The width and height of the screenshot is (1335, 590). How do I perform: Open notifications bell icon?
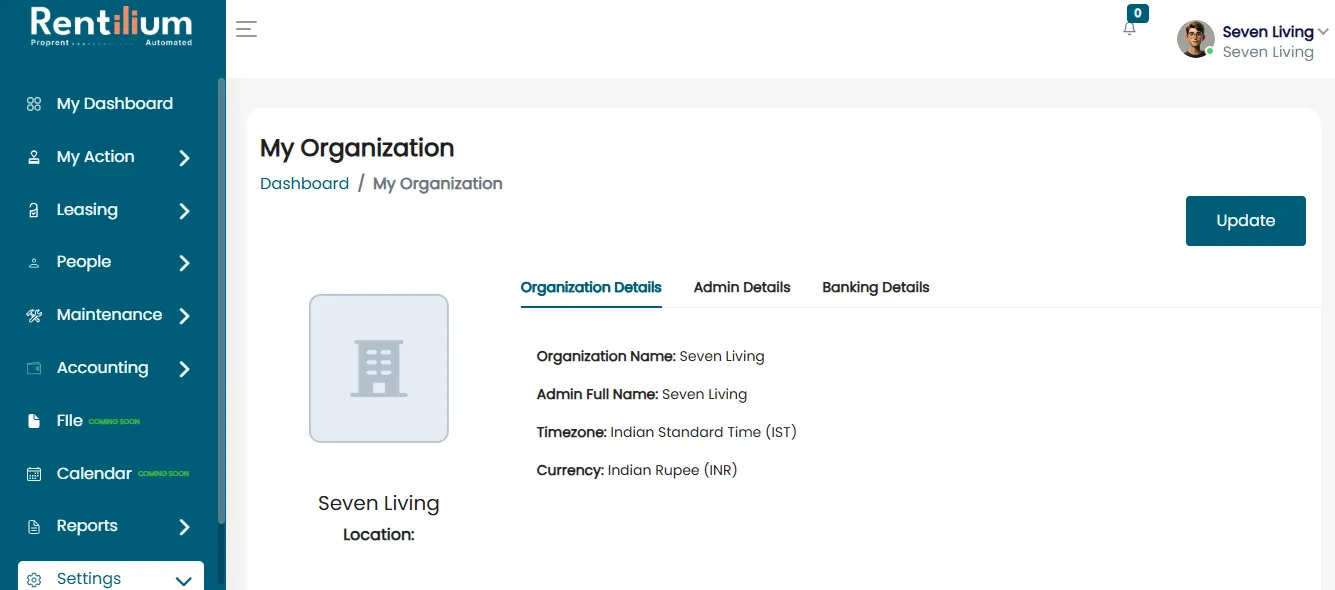1130,29
